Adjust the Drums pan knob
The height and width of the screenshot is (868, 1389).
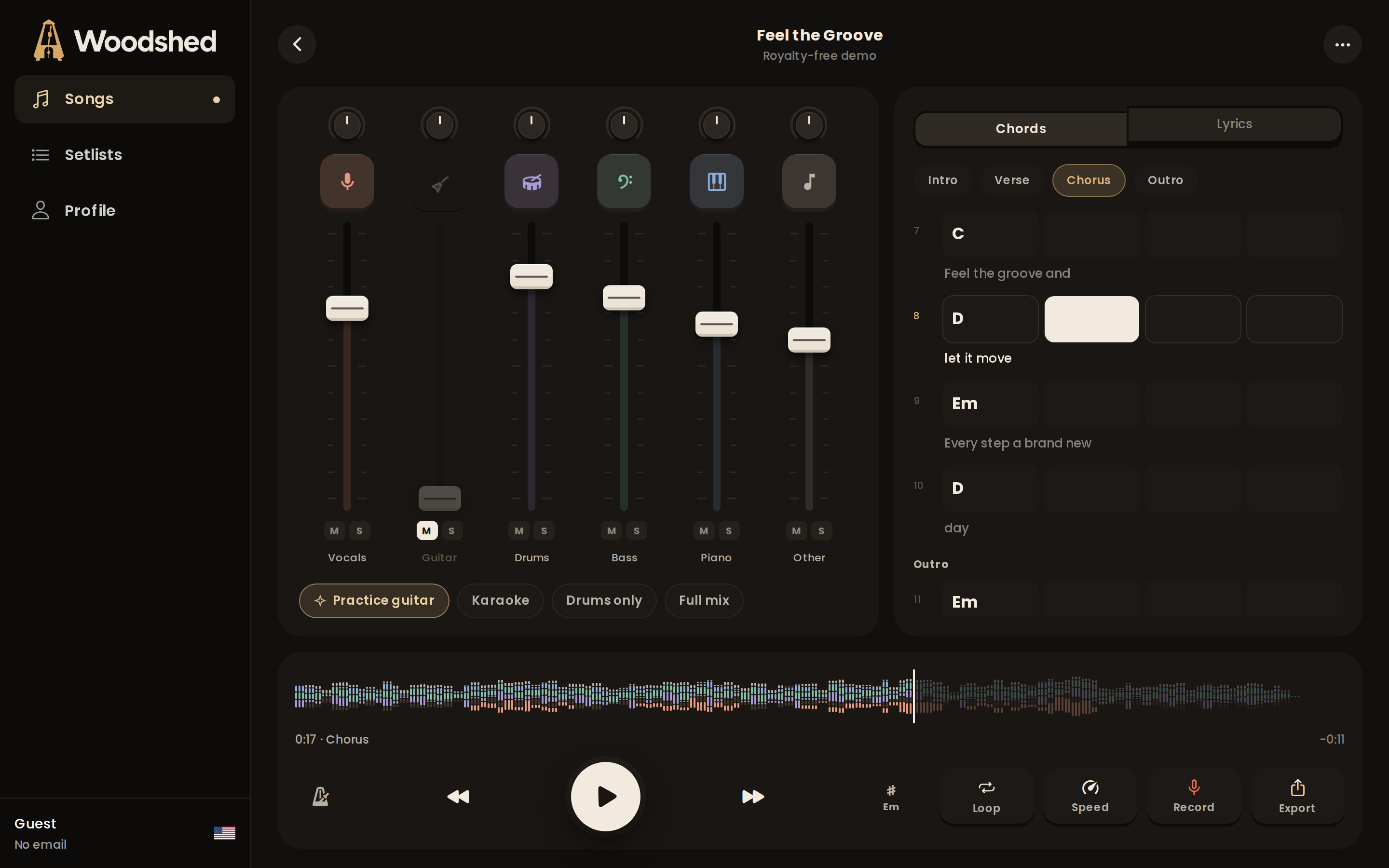tap(531, 124)
